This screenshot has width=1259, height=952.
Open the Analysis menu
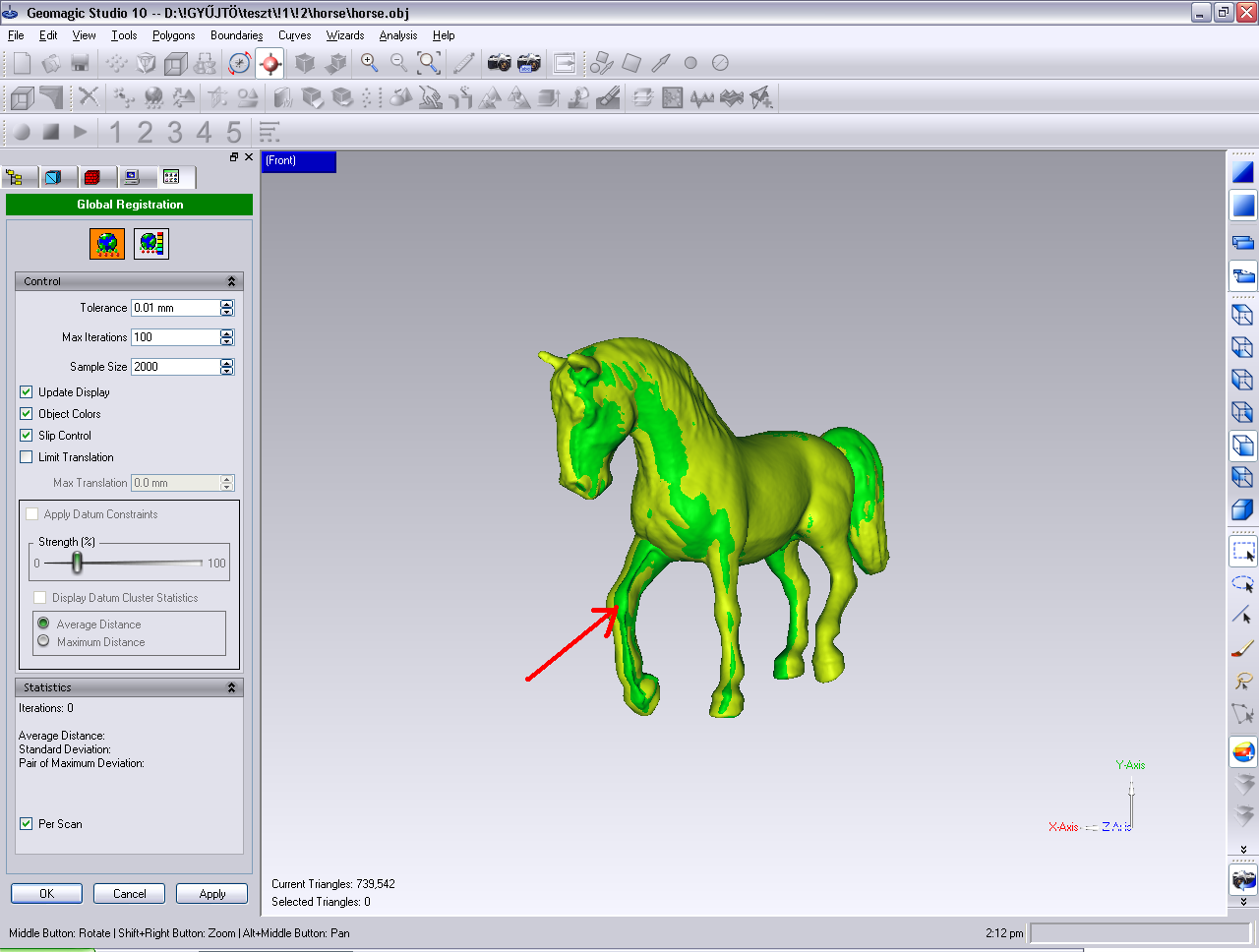(397, 35)
